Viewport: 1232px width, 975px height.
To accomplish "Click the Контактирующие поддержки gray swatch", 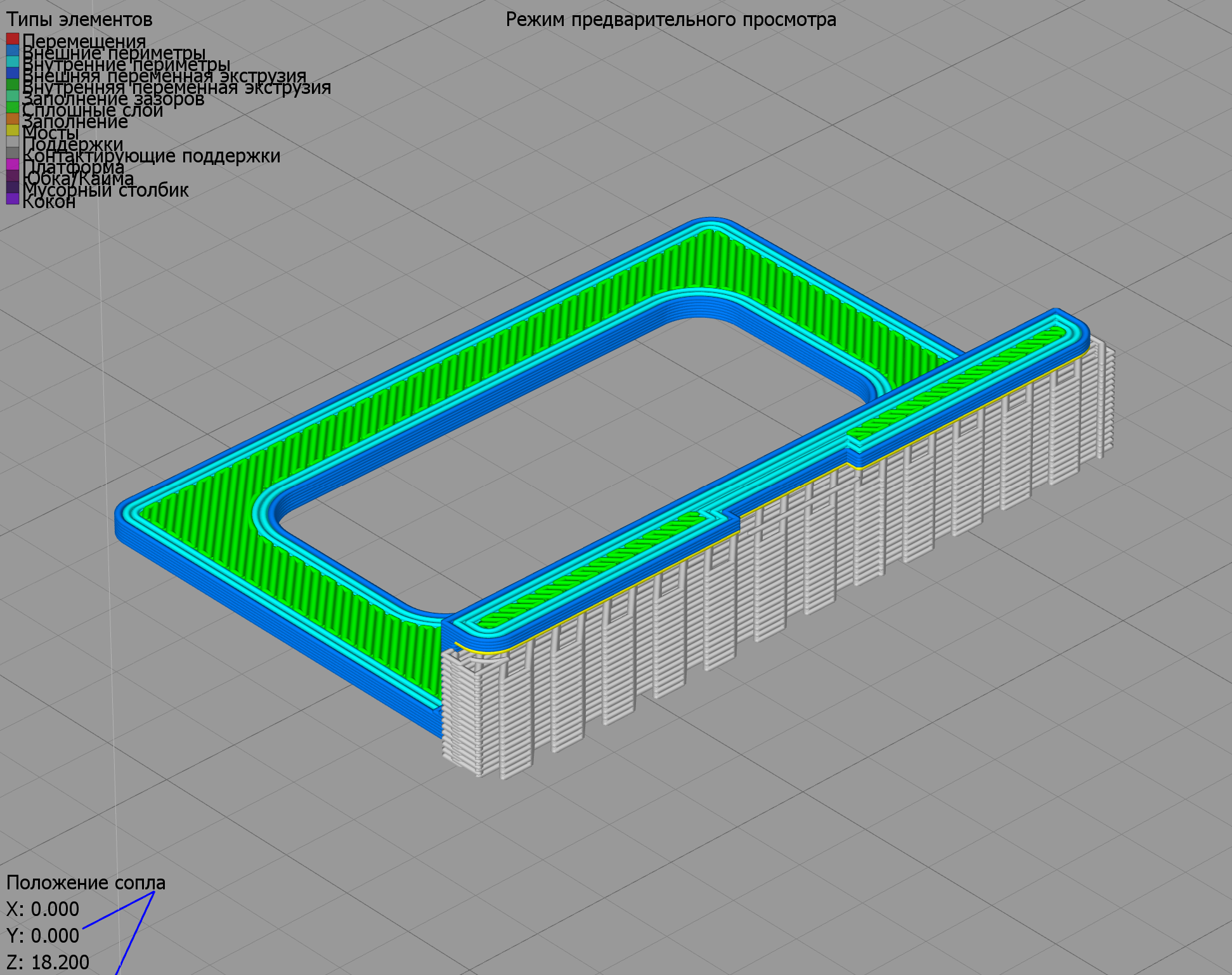I will point(12,154).
